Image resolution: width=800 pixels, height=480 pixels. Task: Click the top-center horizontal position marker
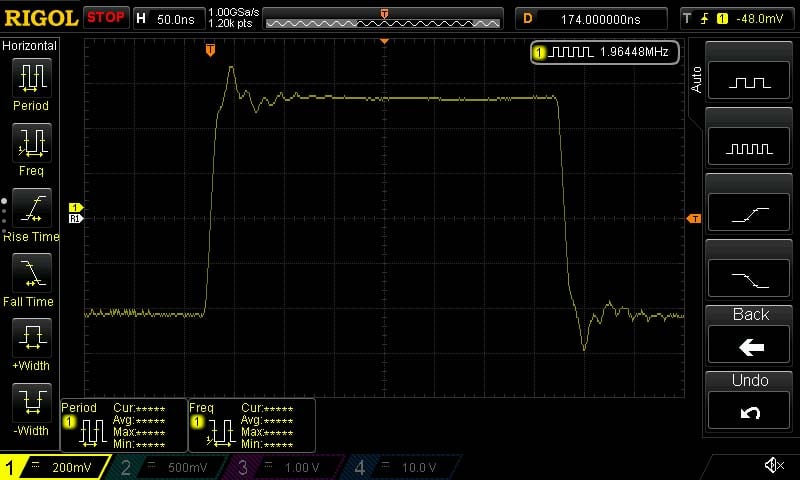(x=384, y=41)
